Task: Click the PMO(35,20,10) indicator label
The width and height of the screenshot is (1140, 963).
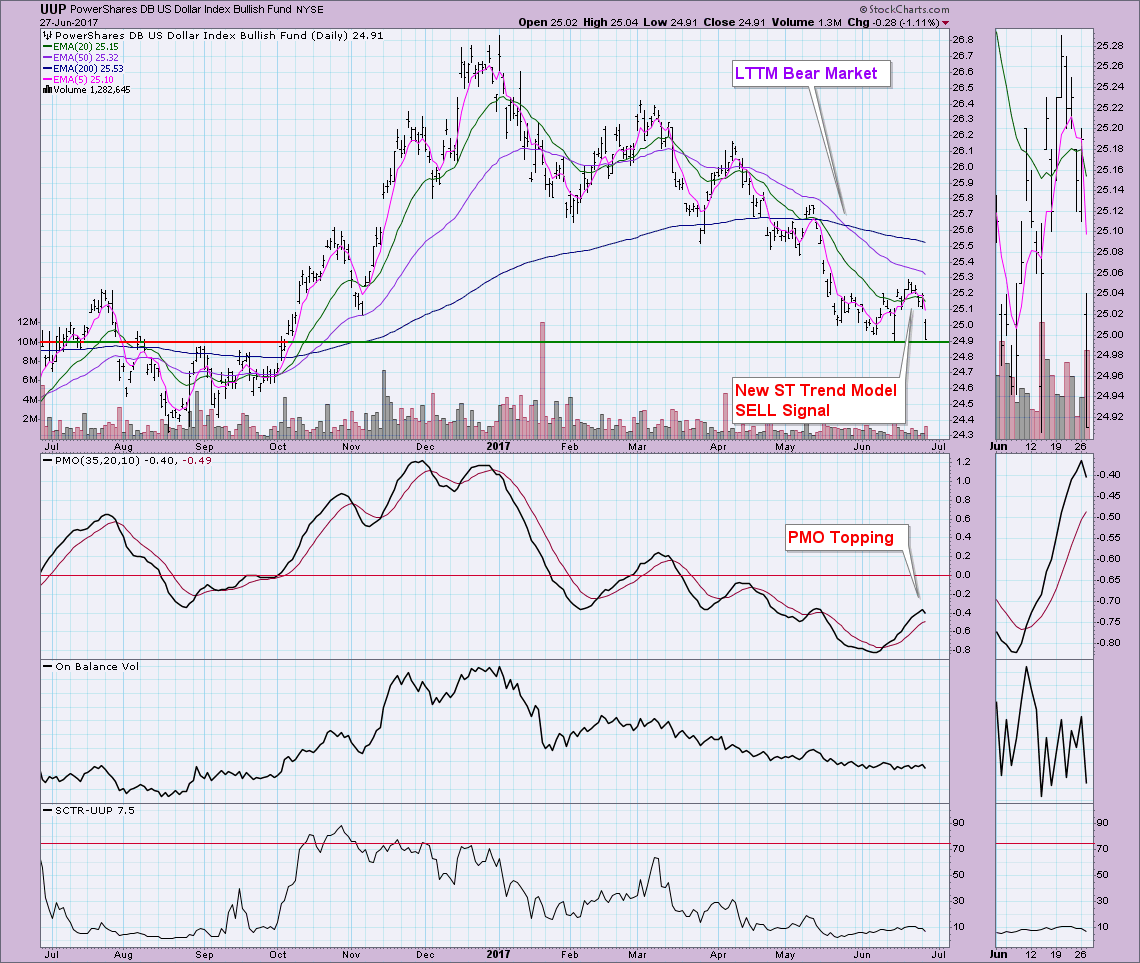Action: pos(128,461)
